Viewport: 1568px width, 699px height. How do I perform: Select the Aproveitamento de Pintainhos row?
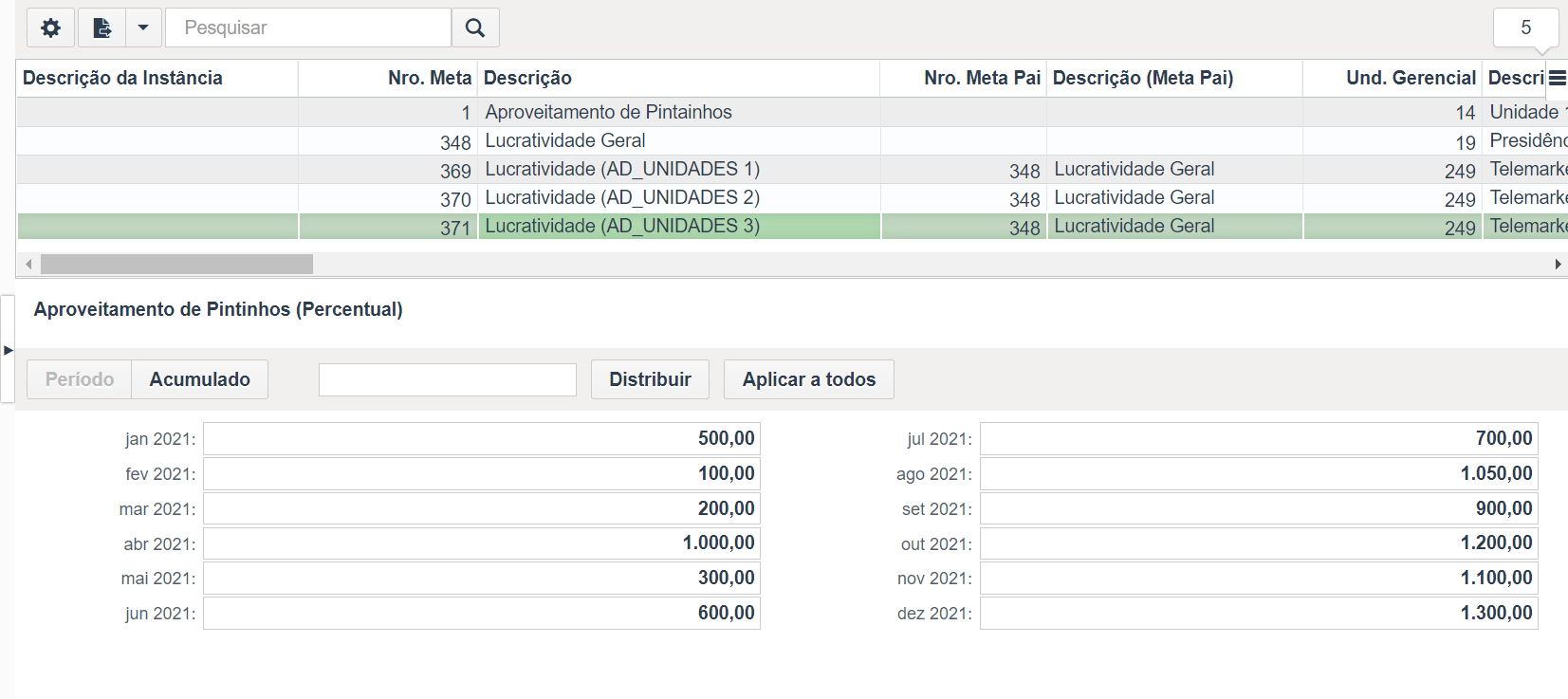(x=792, y=112)
